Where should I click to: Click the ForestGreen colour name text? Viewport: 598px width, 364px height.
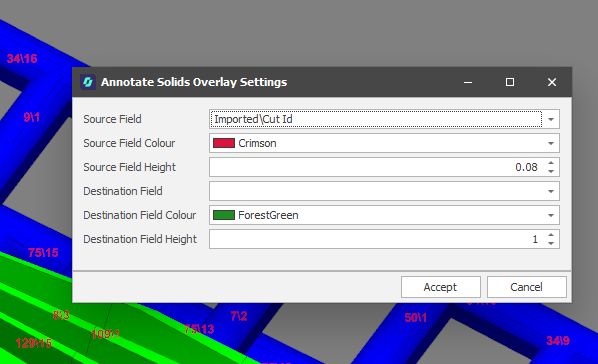tap(268, 215)
